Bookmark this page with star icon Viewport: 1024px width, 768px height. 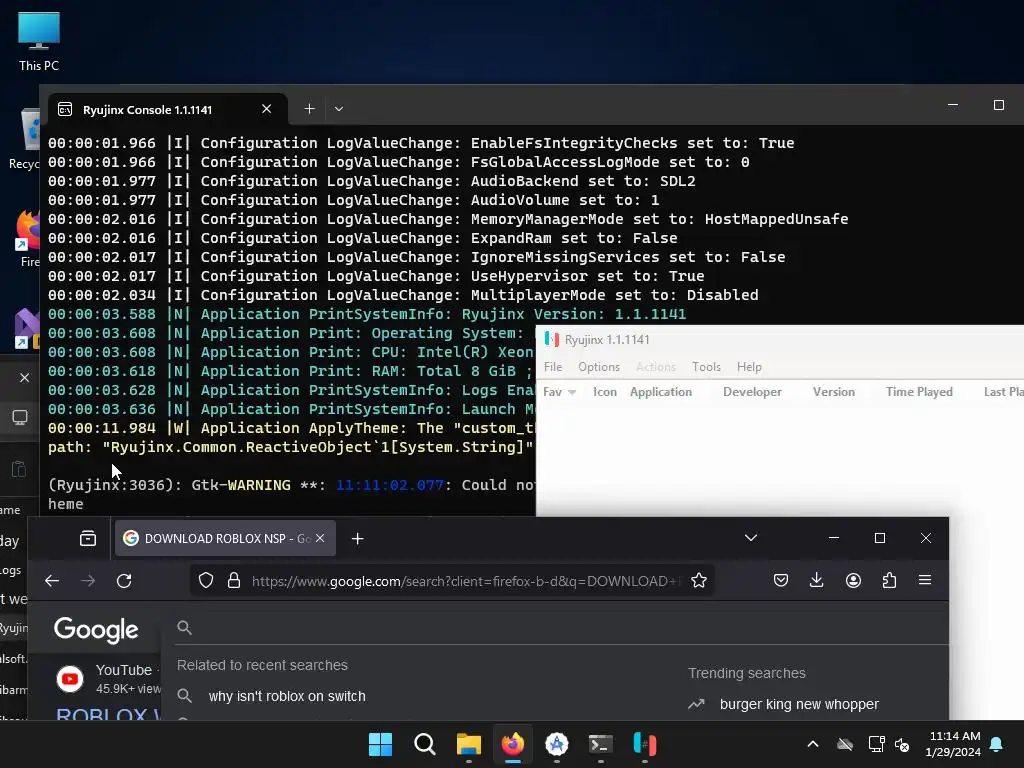tap(699, 581)
